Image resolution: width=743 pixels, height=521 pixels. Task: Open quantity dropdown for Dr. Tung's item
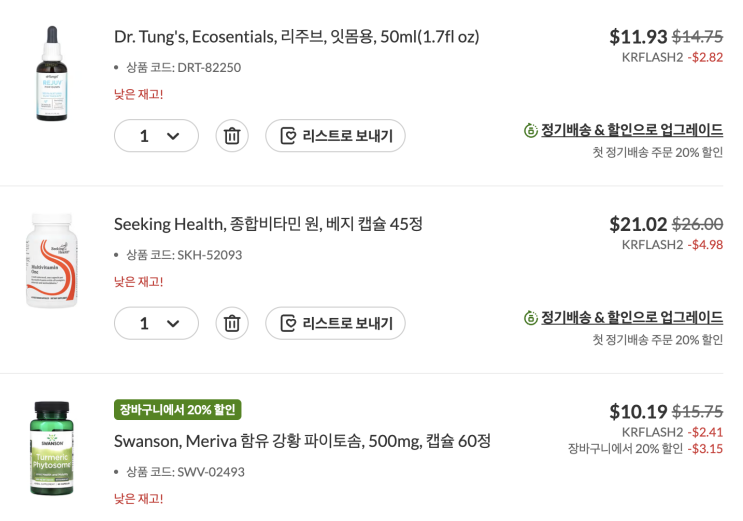pos(157,136)
